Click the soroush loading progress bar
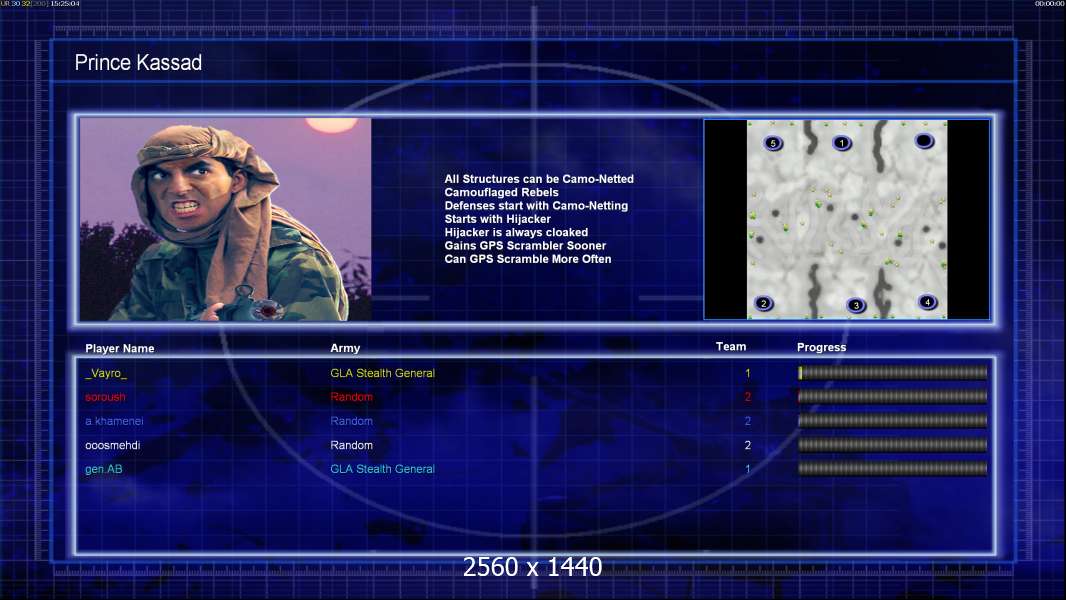The width and height of the screenshot is (1066, 600). [893, 396]
